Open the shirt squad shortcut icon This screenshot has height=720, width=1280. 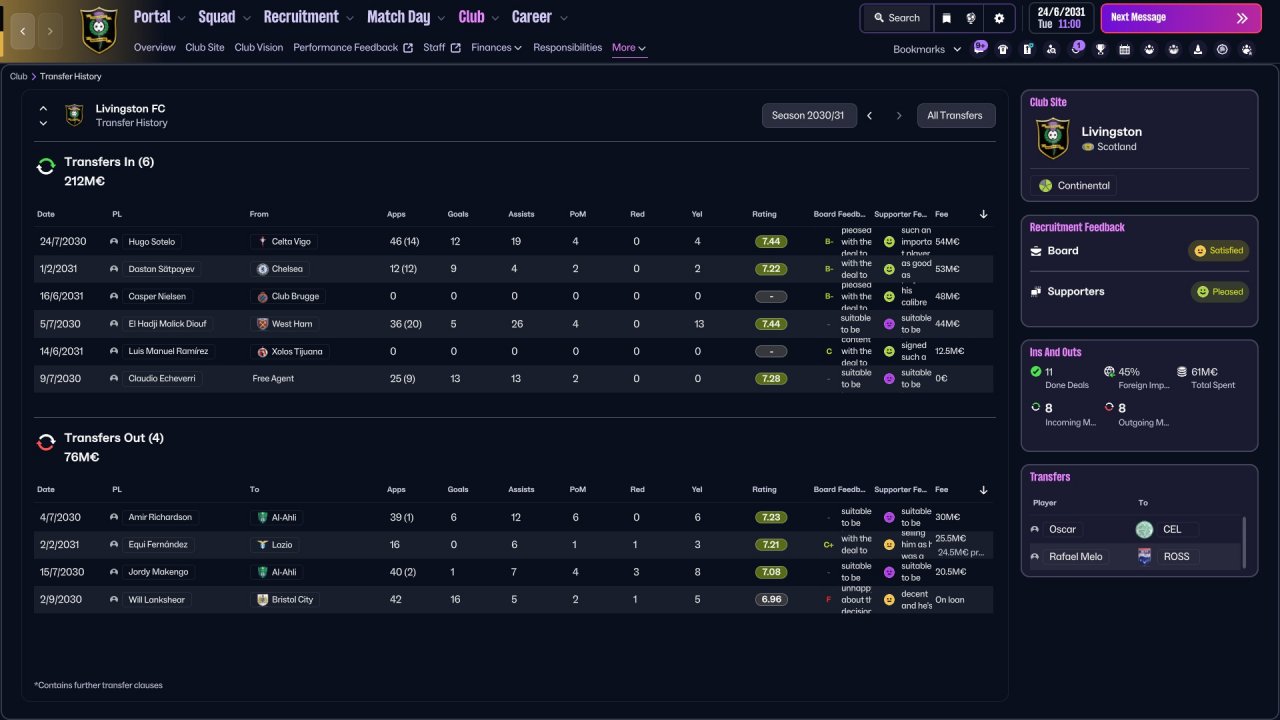(1003, 49)
